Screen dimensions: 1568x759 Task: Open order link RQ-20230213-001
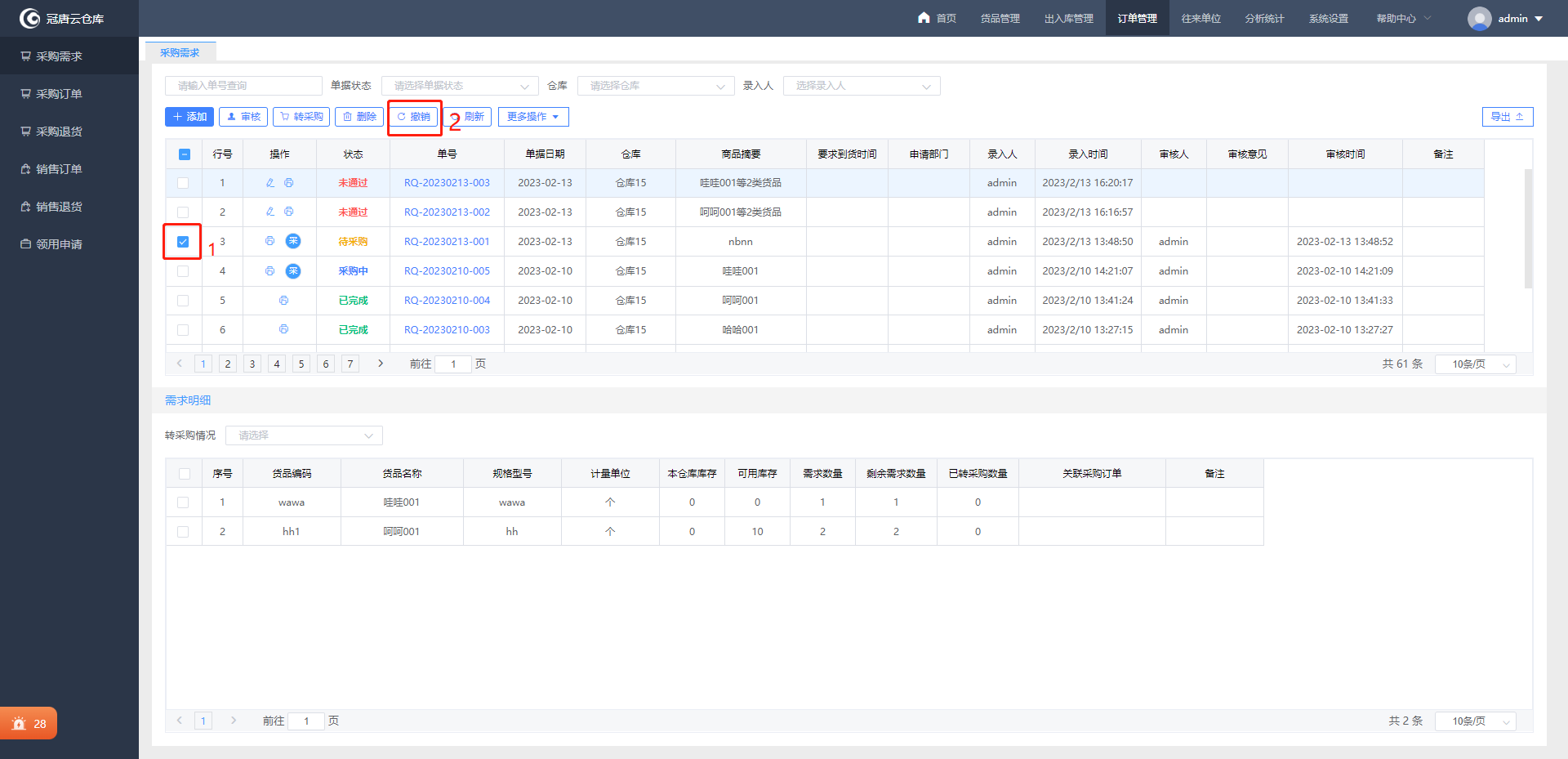click(x=447, y=242)
